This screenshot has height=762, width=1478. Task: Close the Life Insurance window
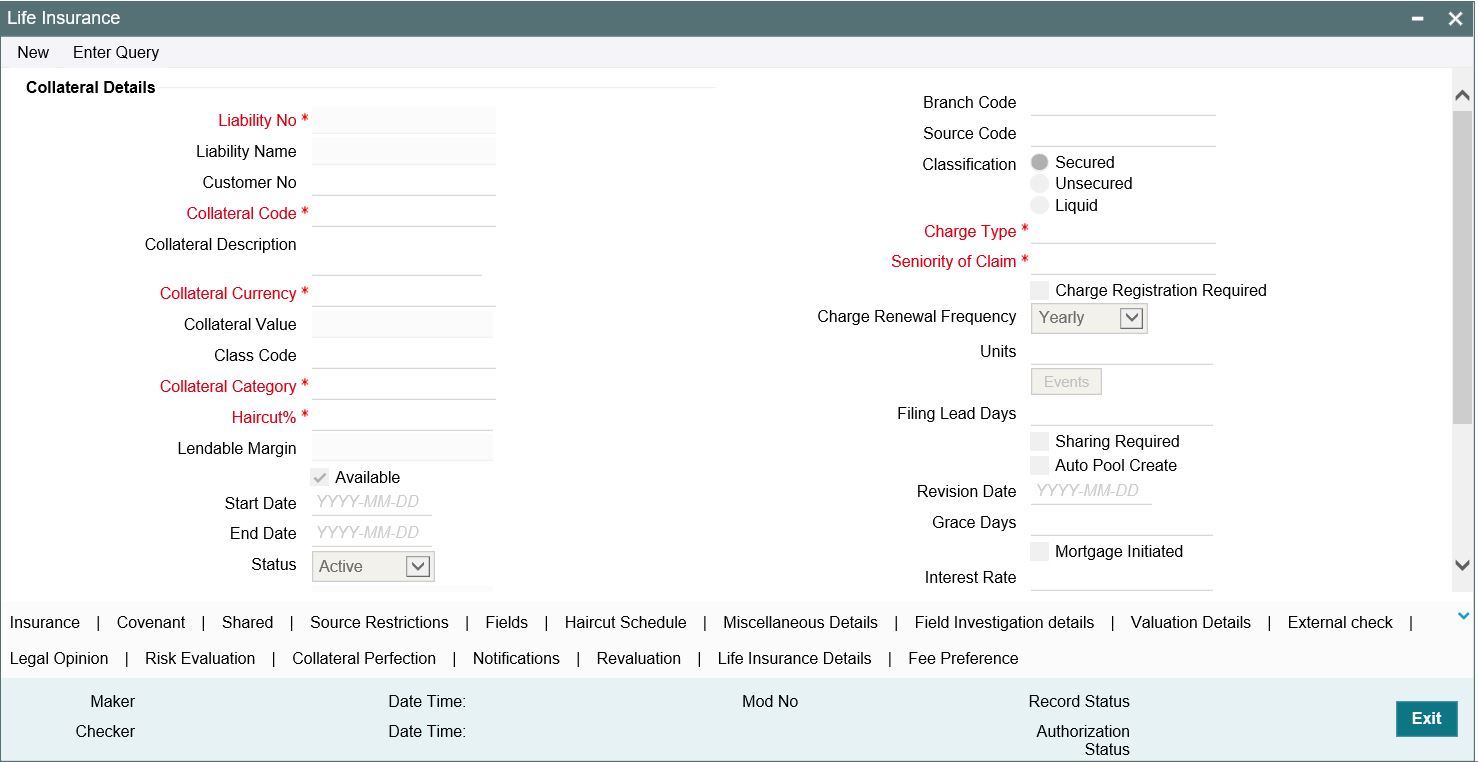pos(1455,19)
